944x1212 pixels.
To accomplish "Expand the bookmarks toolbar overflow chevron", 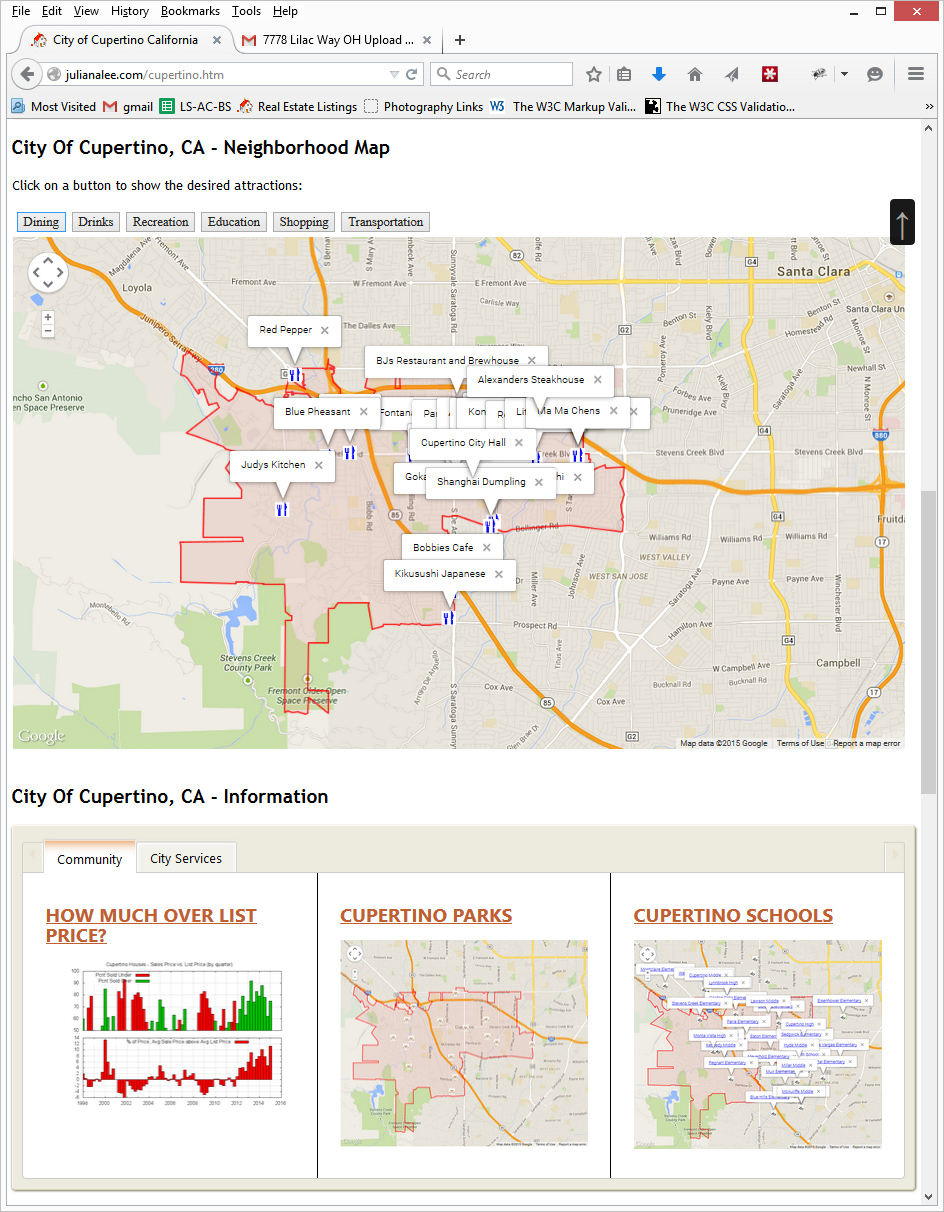I will point(928,106).
